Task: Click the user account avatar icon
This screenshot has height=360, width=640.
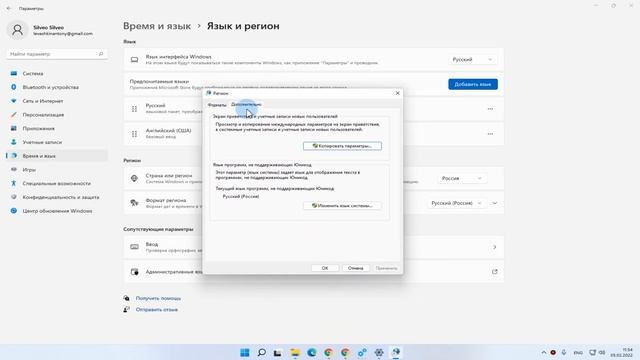Action: 17,30
